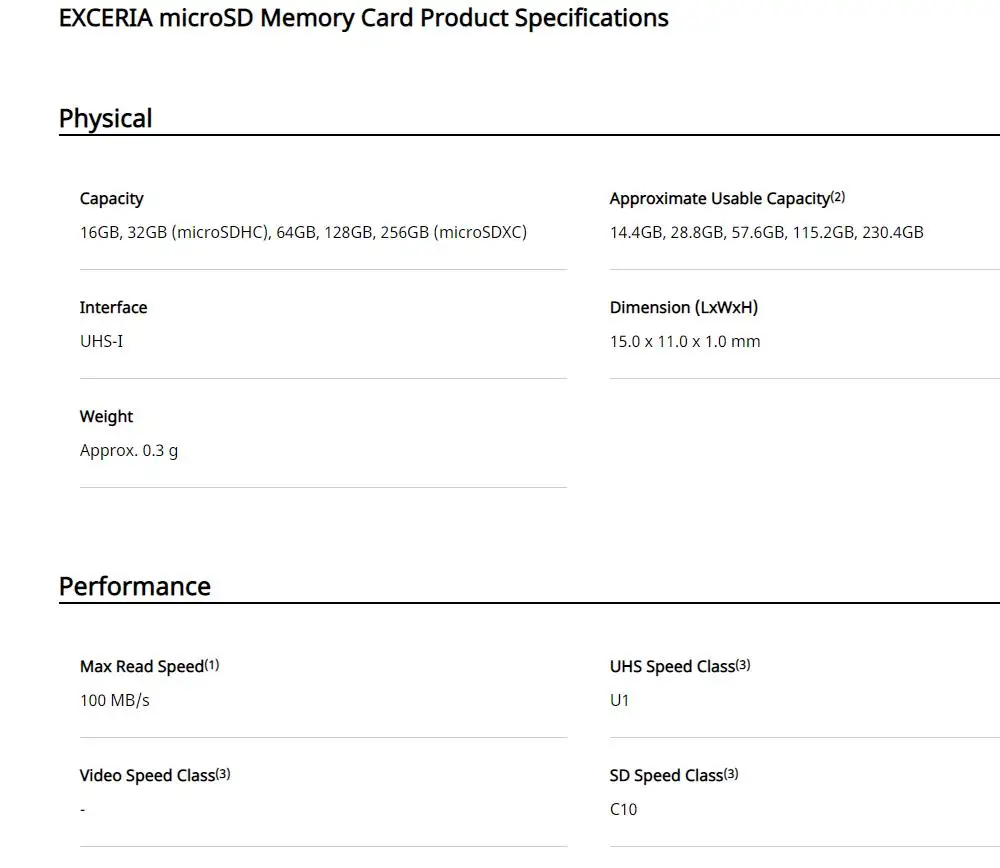Open footnote (3) beside Video Speed Class
Viewport: 1000px width, 868px height.
(x=223, y=774)
